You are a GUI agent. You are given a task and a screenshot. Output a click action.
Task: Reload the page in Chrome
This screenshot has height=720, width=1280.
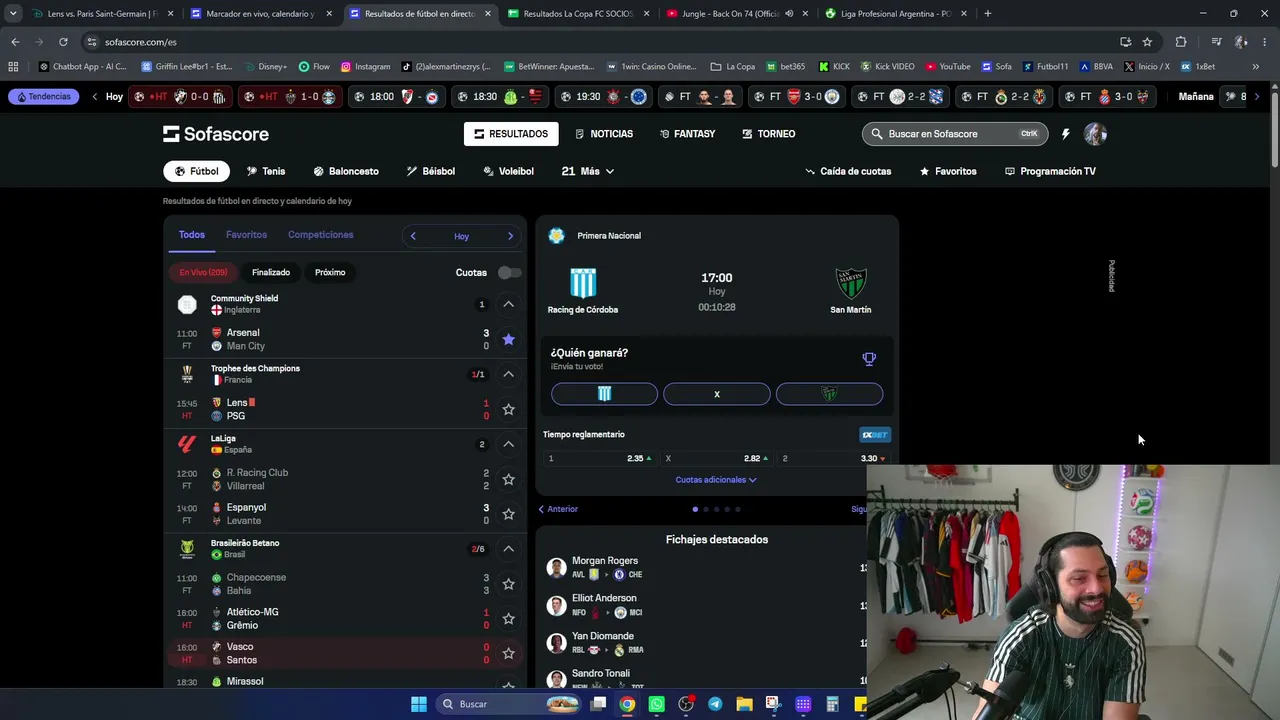tap(63, 42)
